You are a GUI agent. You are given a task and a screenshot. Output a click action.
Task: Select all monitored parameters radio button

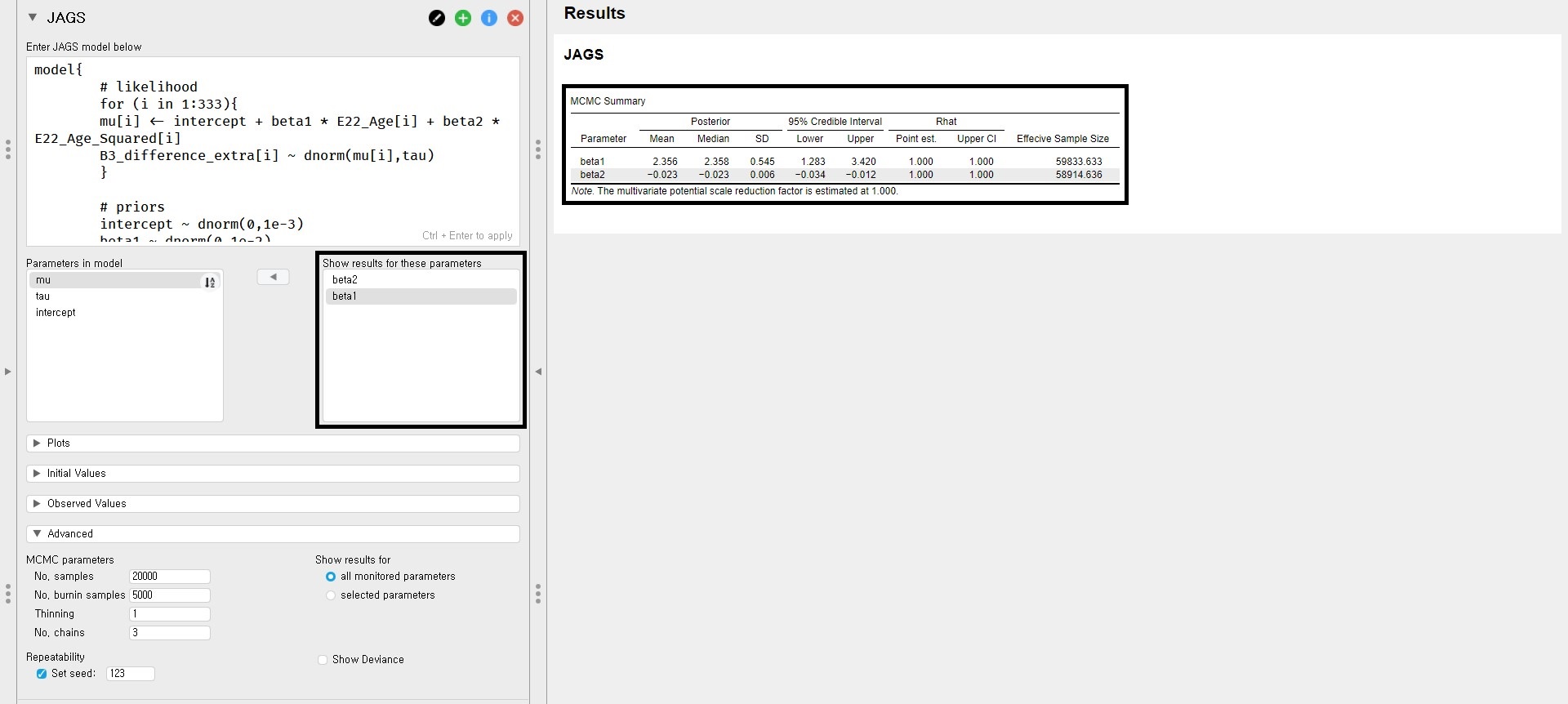[331, 577]
